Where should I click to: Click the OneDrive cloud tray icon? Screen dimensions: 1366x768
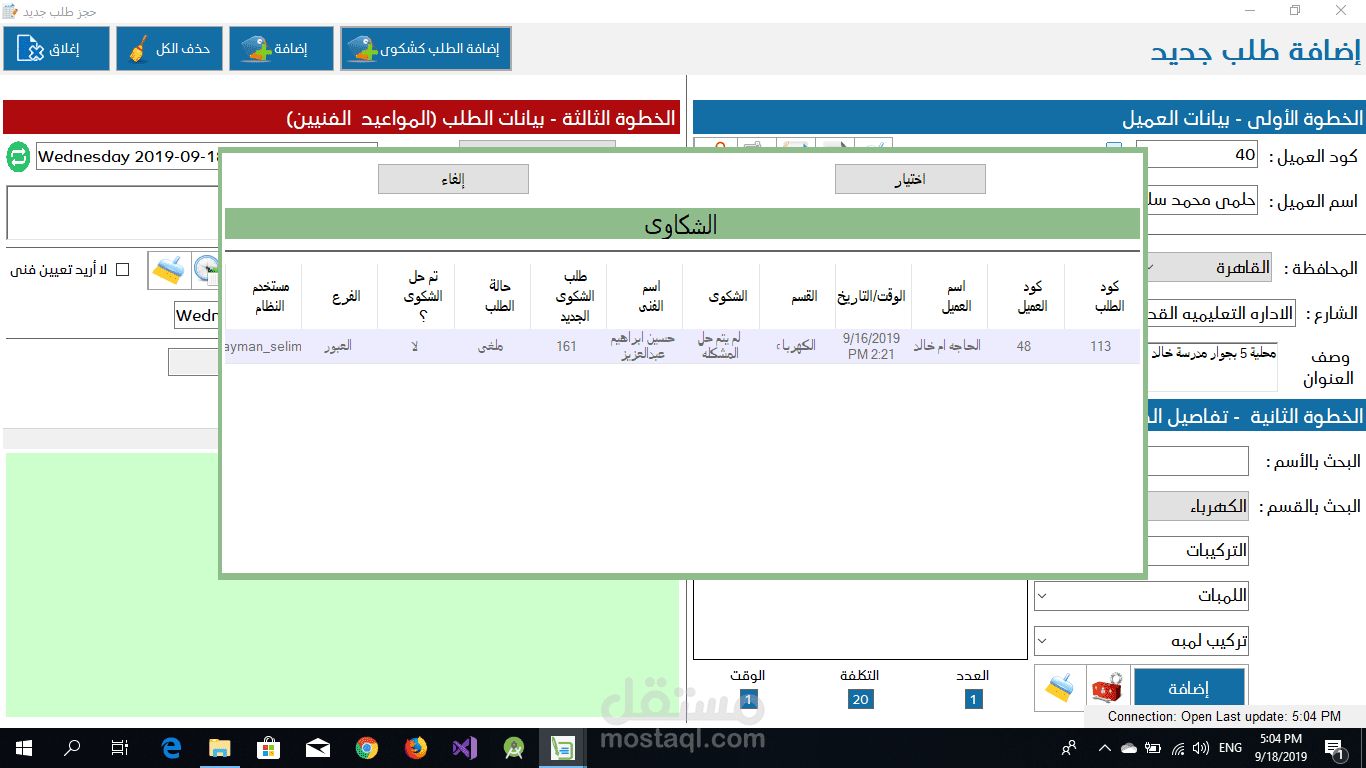1129,748
